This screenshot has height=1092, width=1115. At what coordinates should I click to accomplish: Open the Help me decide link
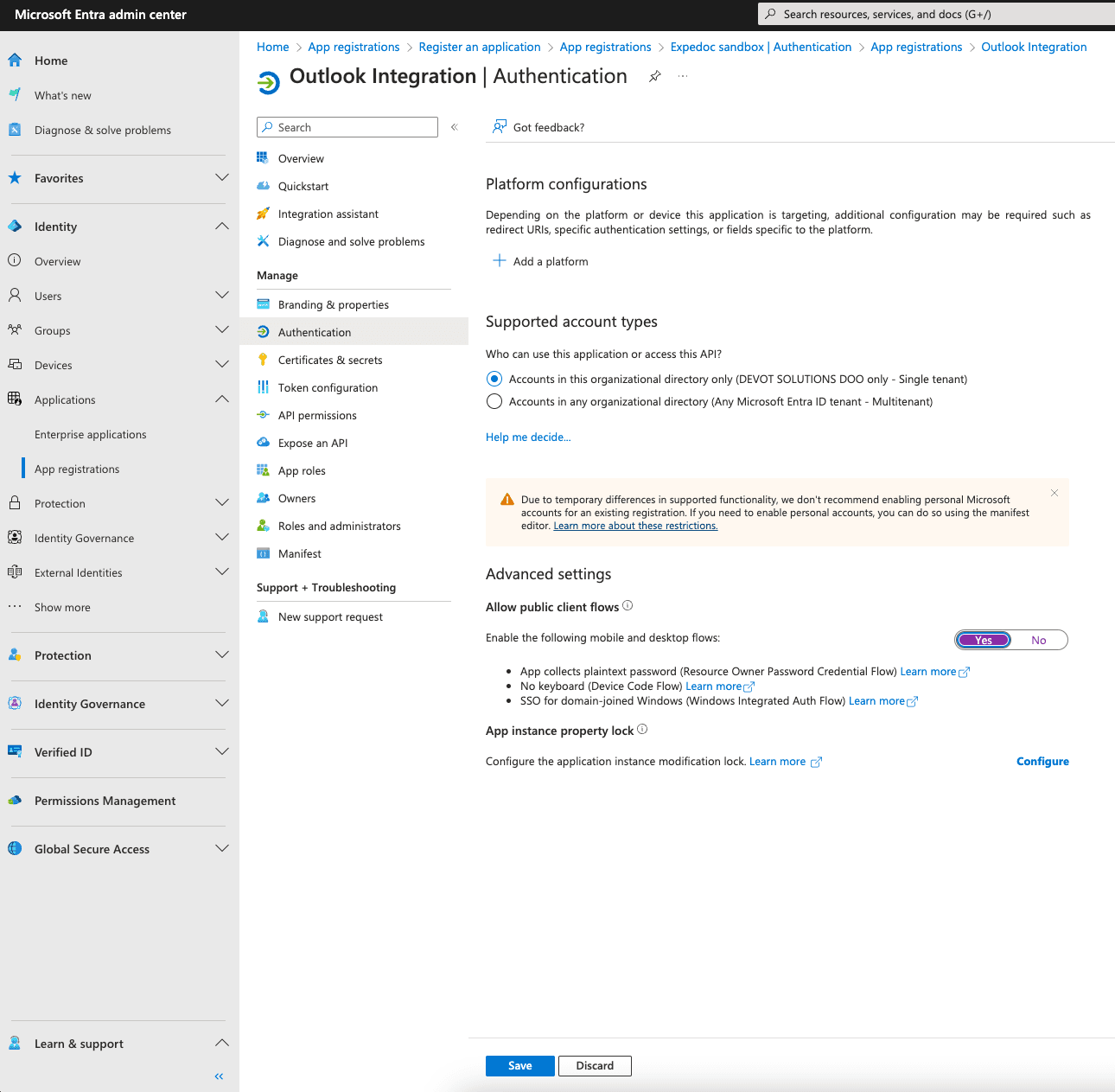point(528,437)
